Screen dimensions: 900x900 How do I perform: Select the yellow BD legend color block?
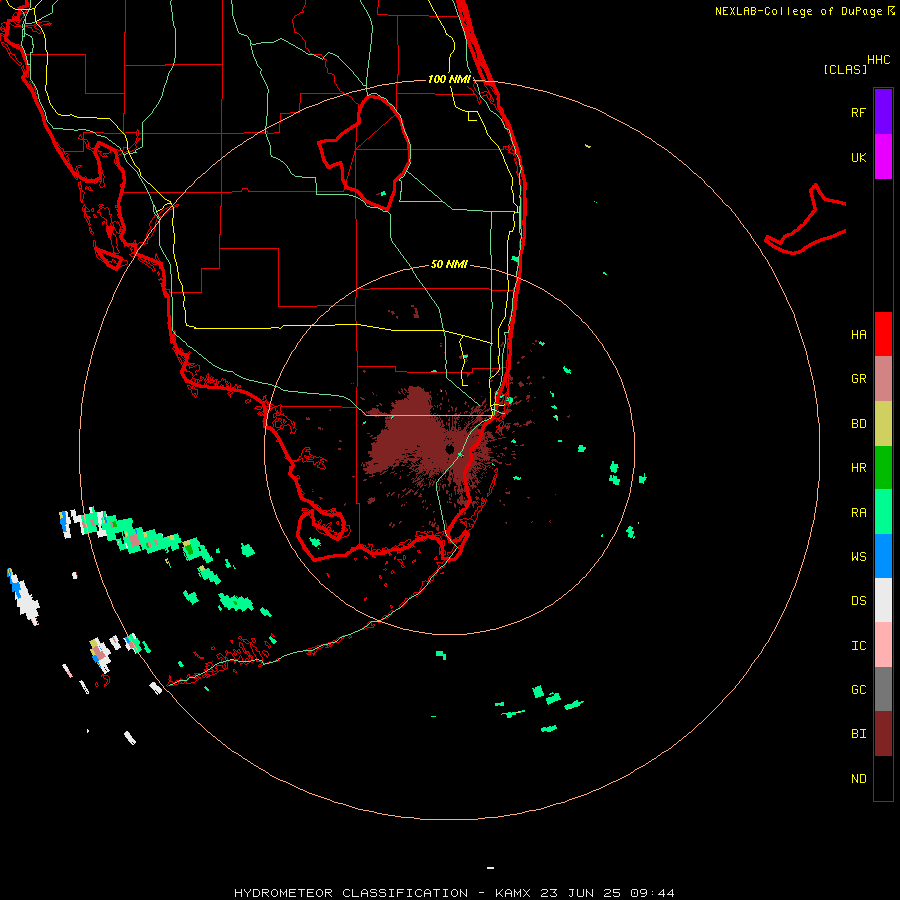883,424
